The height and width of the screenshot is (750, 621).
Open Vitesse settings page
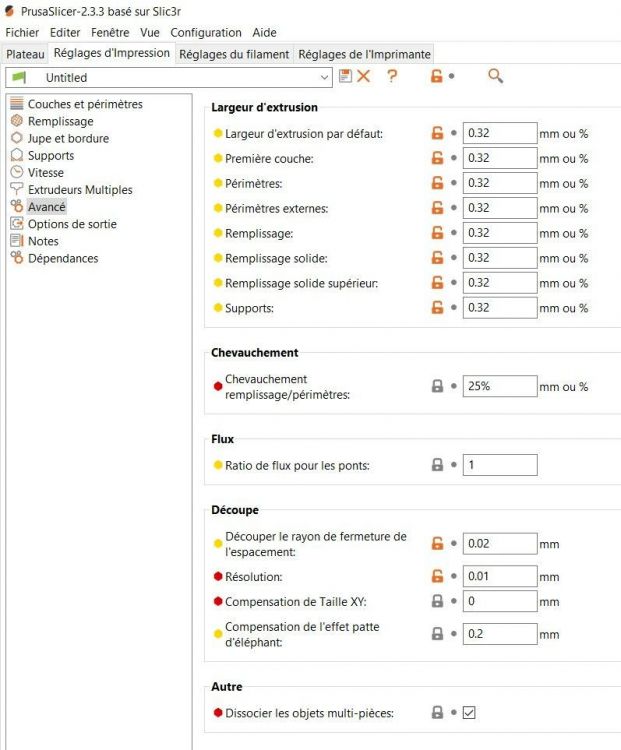(x=45, y=173)
